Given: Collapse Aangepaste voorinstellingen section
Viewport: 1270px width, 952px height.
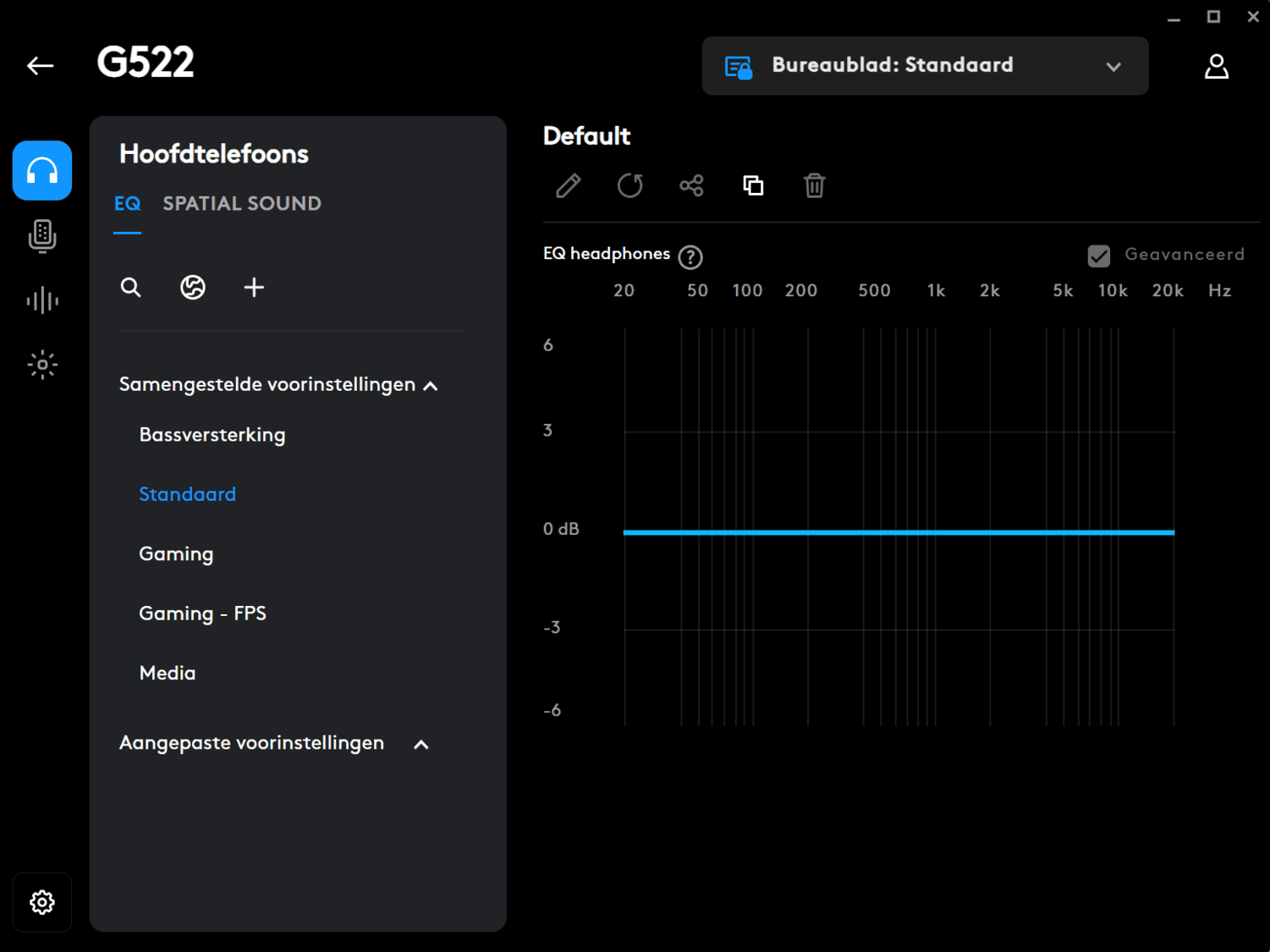Looking at the screenshot, I should pos(421,745).
